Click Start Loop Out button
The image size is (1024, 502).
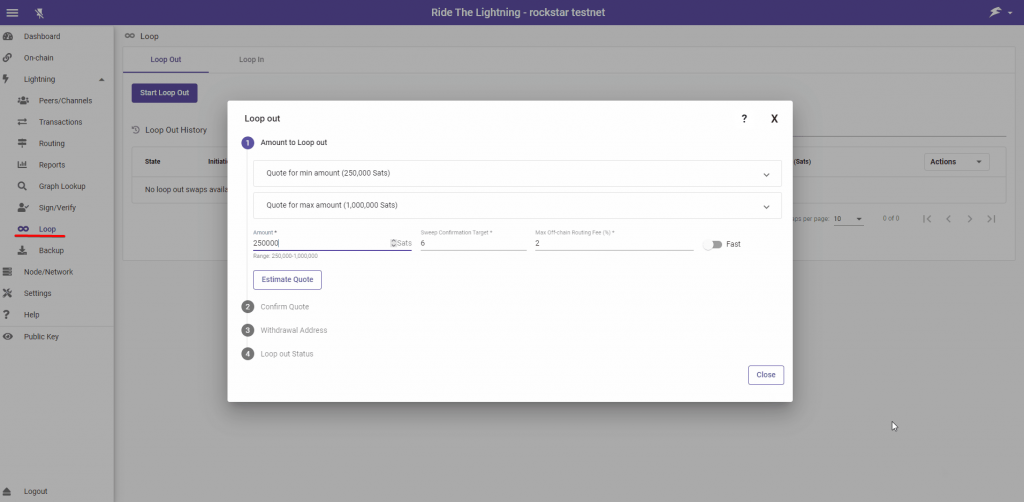pos(165,93)
